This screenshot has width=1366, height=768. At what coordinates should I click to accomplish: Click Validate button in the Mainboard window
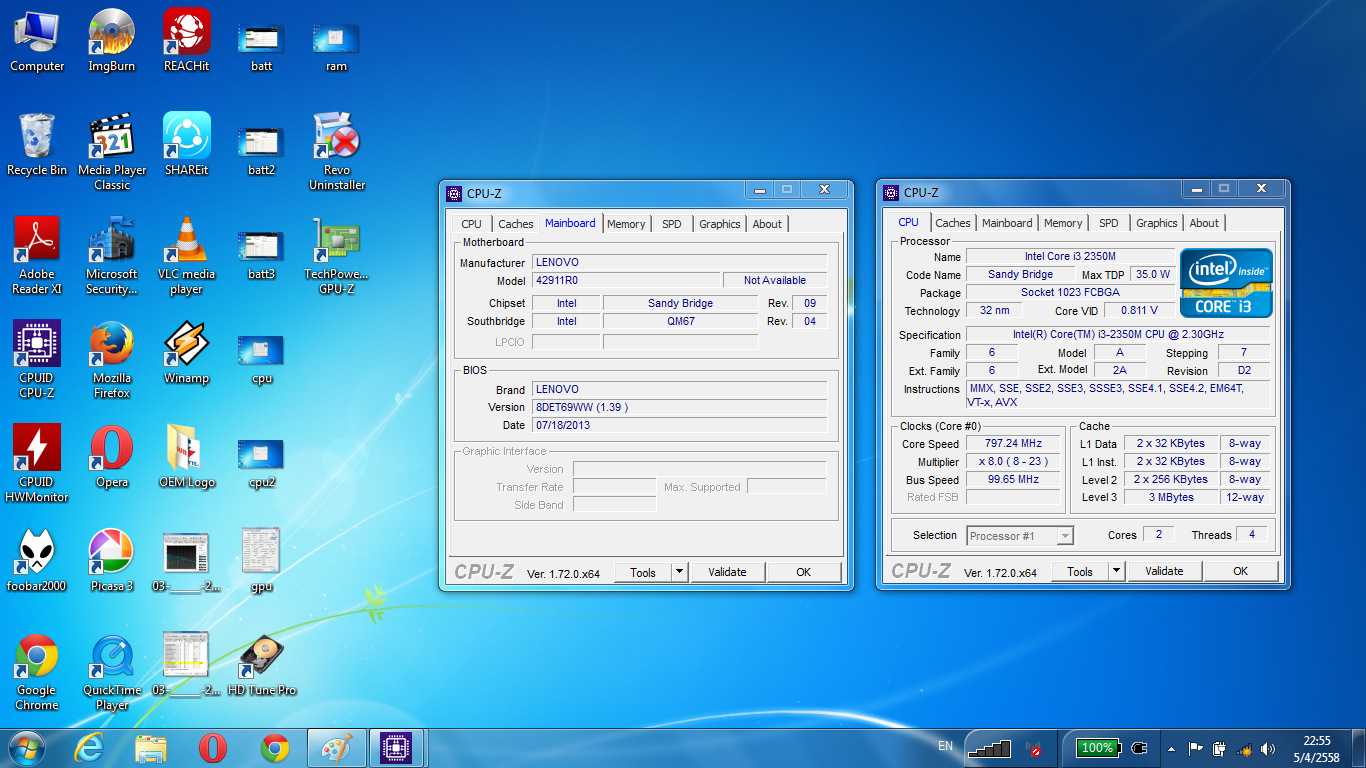point(727,572)
